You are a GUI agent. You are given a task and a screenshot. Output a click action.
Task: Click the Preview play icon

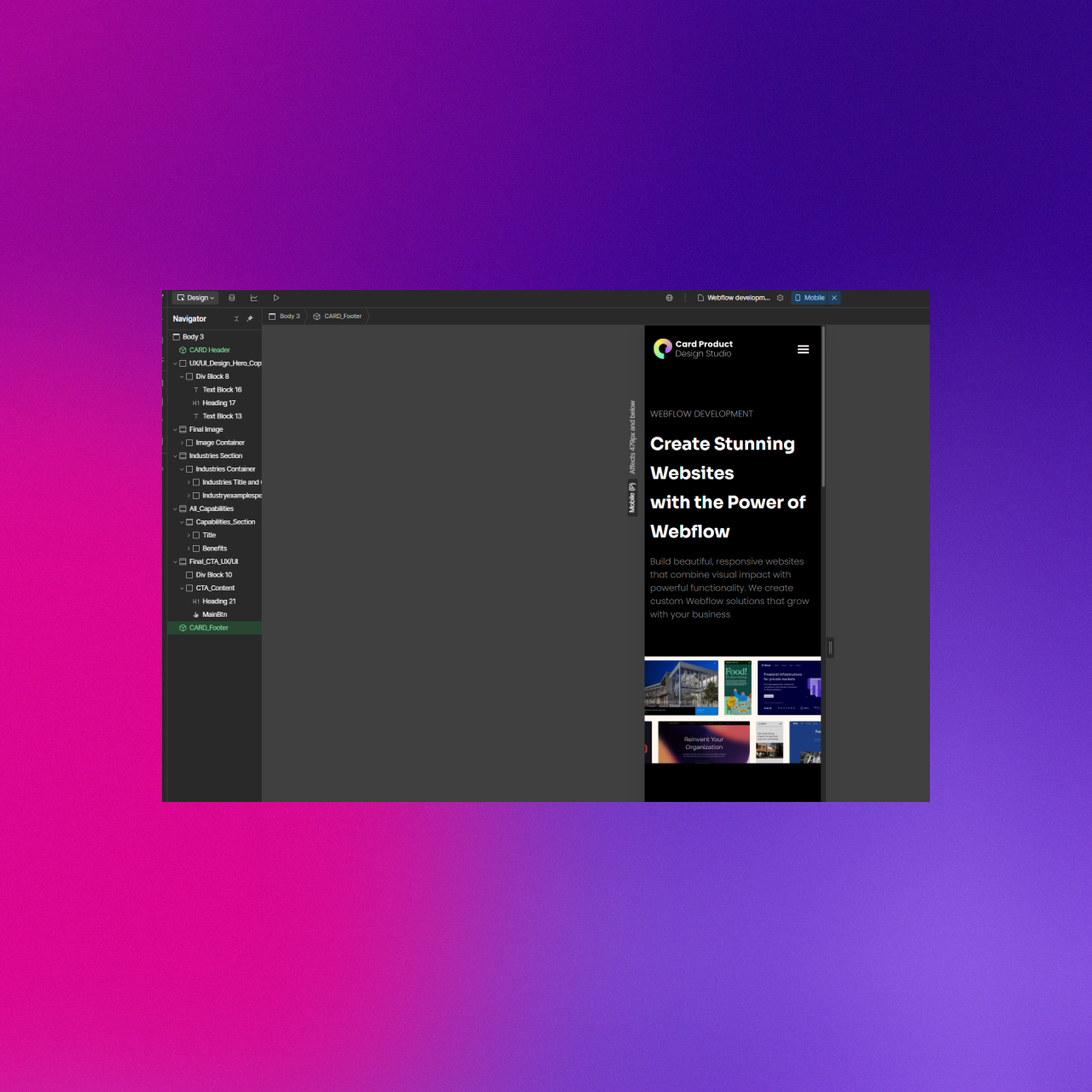pos(276,298)
